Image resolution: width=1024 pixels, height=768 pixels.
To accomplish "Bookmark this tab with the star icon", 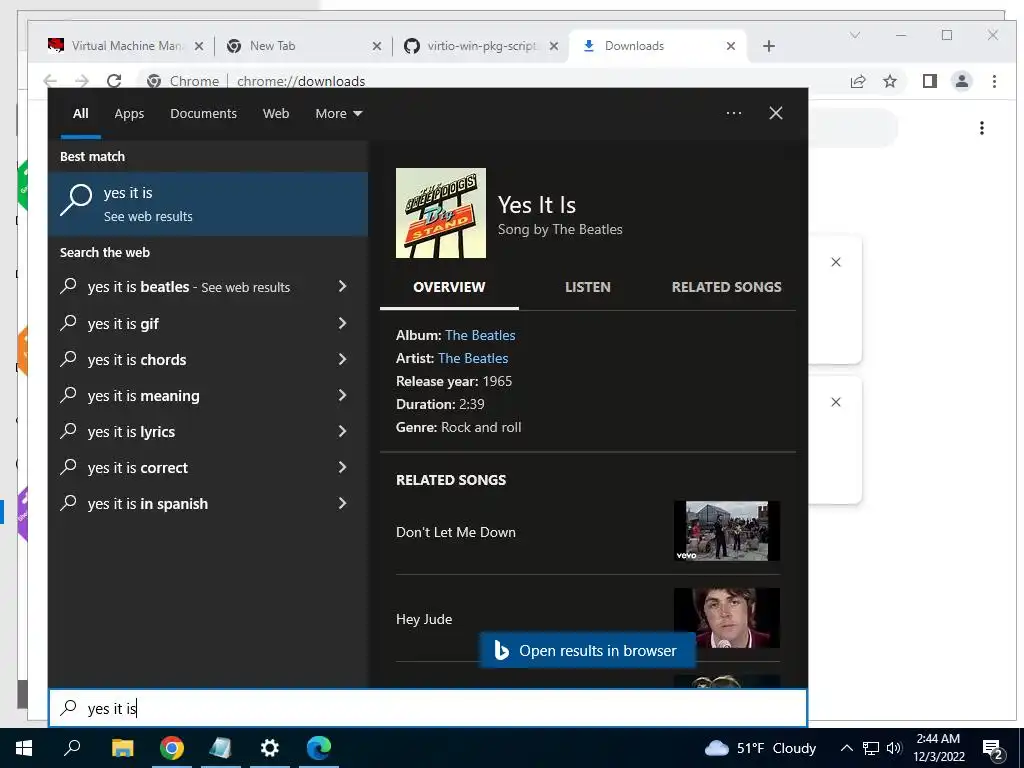I will click(x=889, y=81).
